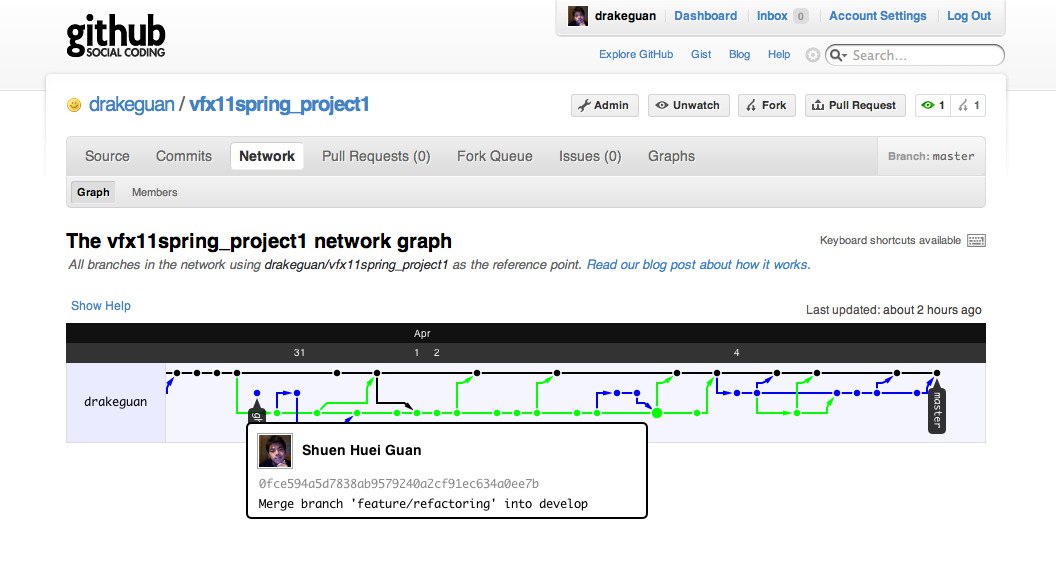Image resolution: width=1056 pixels, height=574 pixels.
Task: Click the search magnifier dropdown icon
Action: point(838,55)
